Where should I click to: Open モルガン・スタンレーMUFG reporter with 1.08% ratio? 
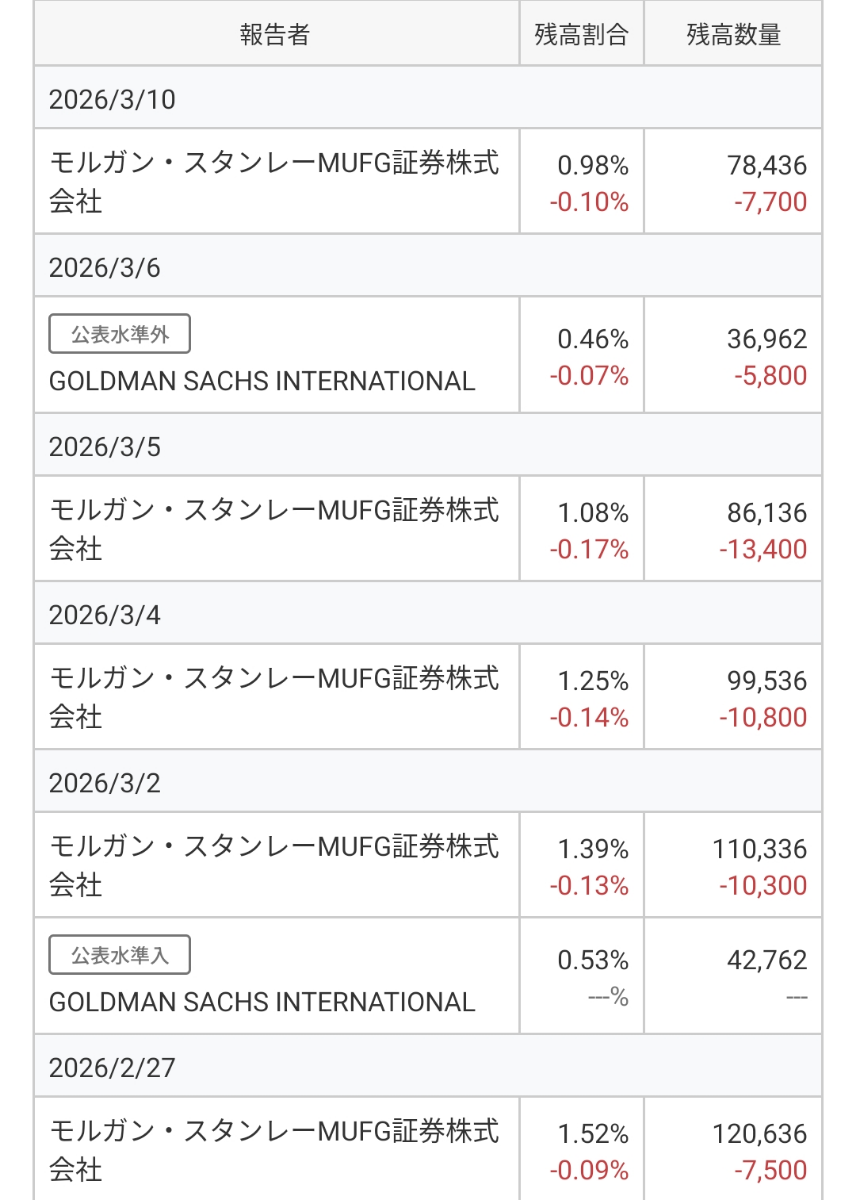274,529
